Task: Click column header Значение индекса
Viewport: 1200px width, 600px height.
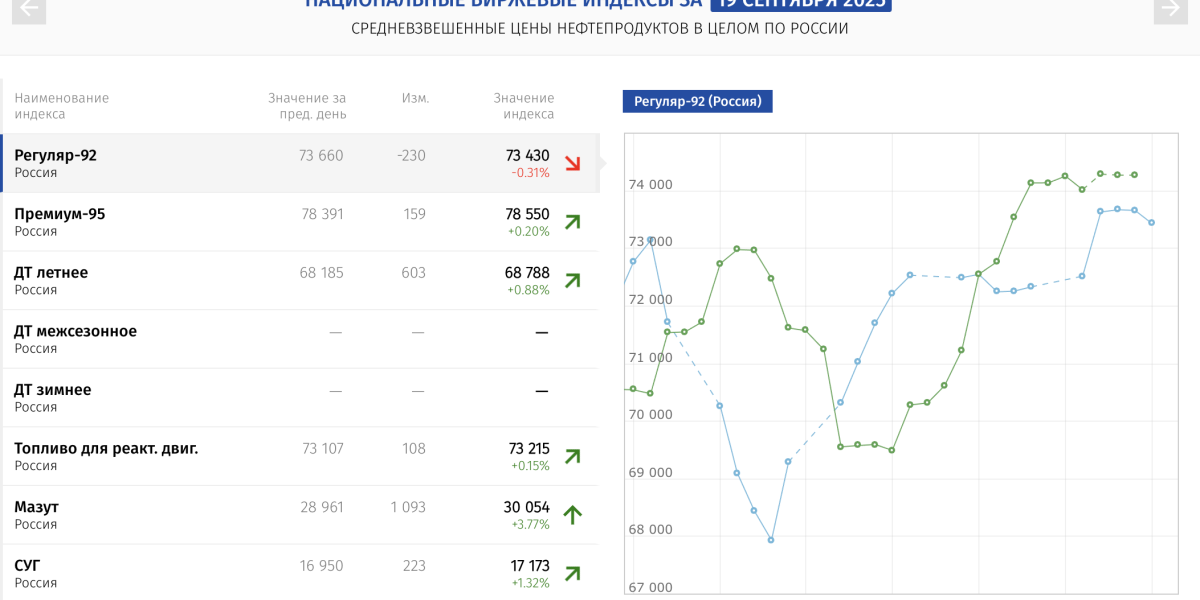Action: click(x=524, y=106)
